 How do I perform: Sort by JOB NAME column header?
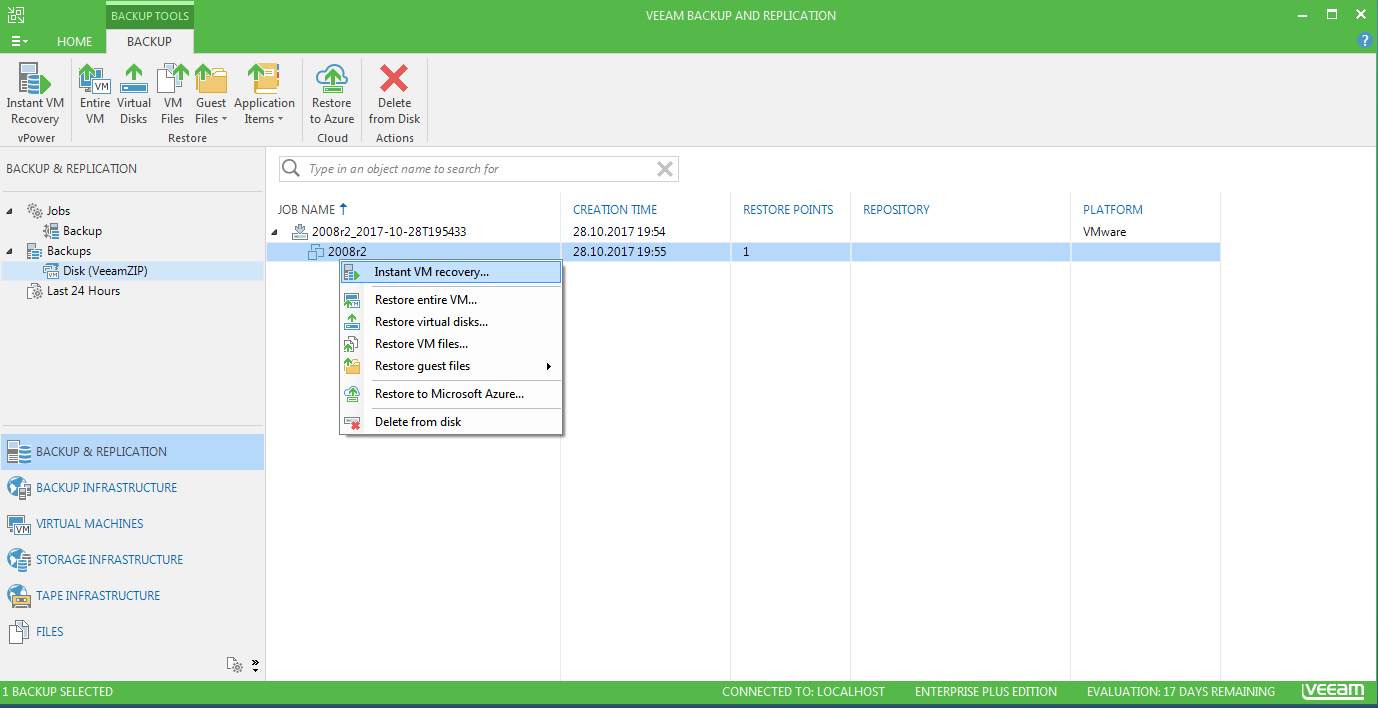coord(306,210)
